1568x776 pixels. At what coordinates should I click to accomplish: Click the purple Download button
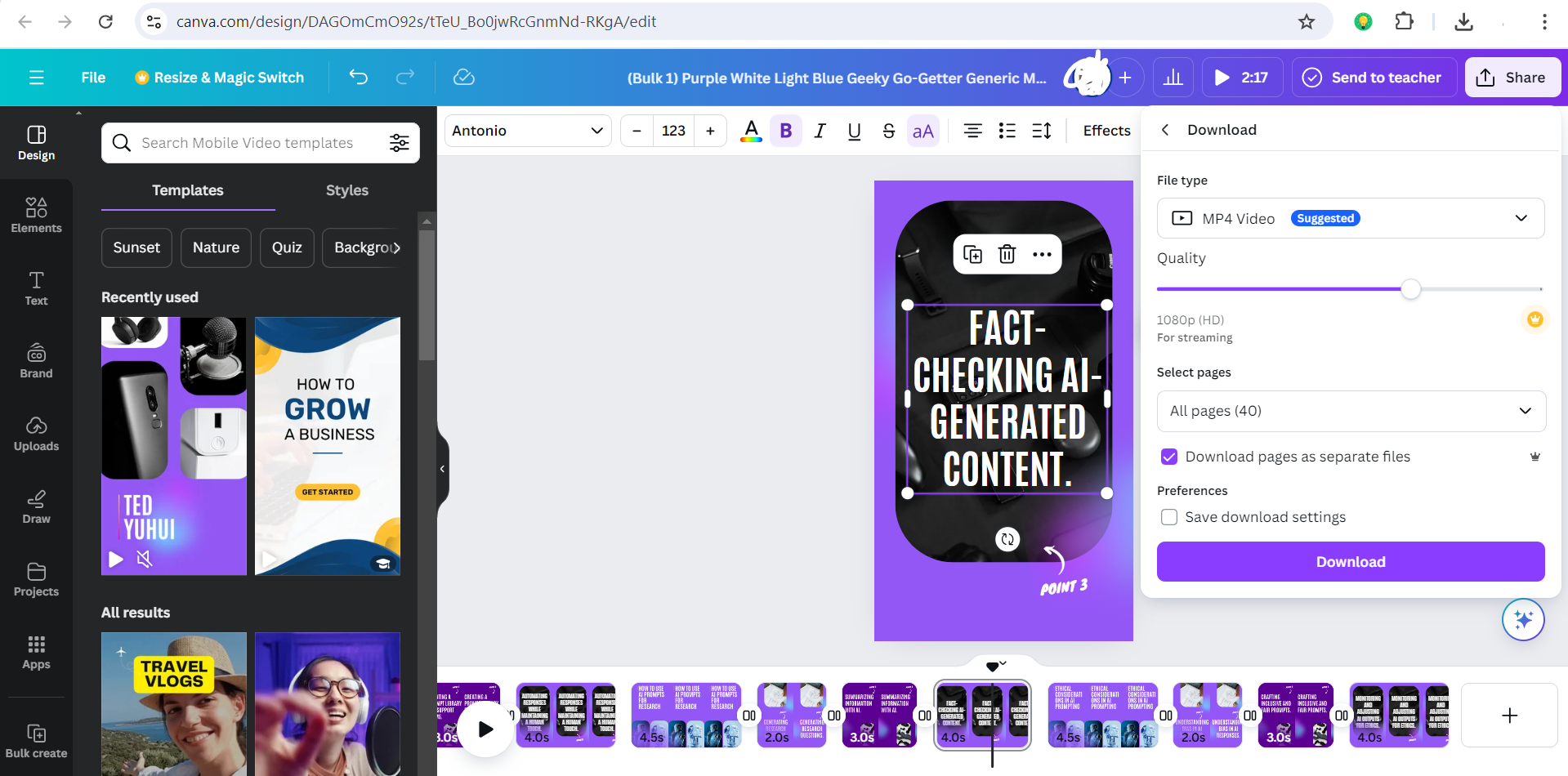1351,562
